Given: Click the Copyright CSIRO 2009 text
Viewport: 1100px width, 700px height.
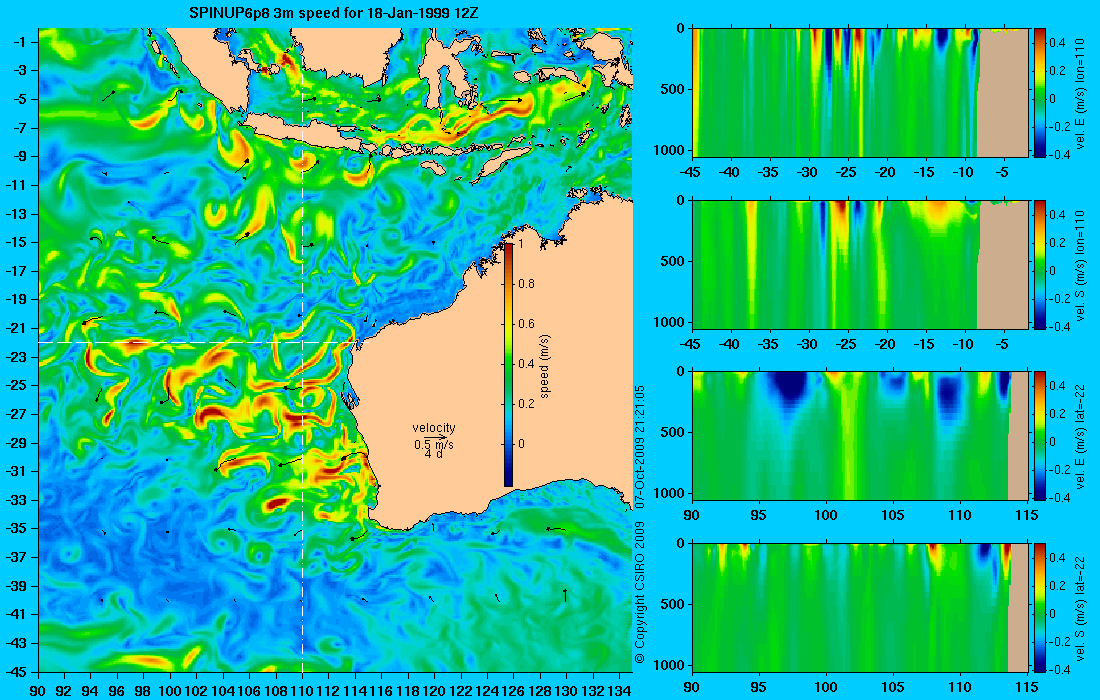Looking at the screenshot, I should tap(640, 593).
